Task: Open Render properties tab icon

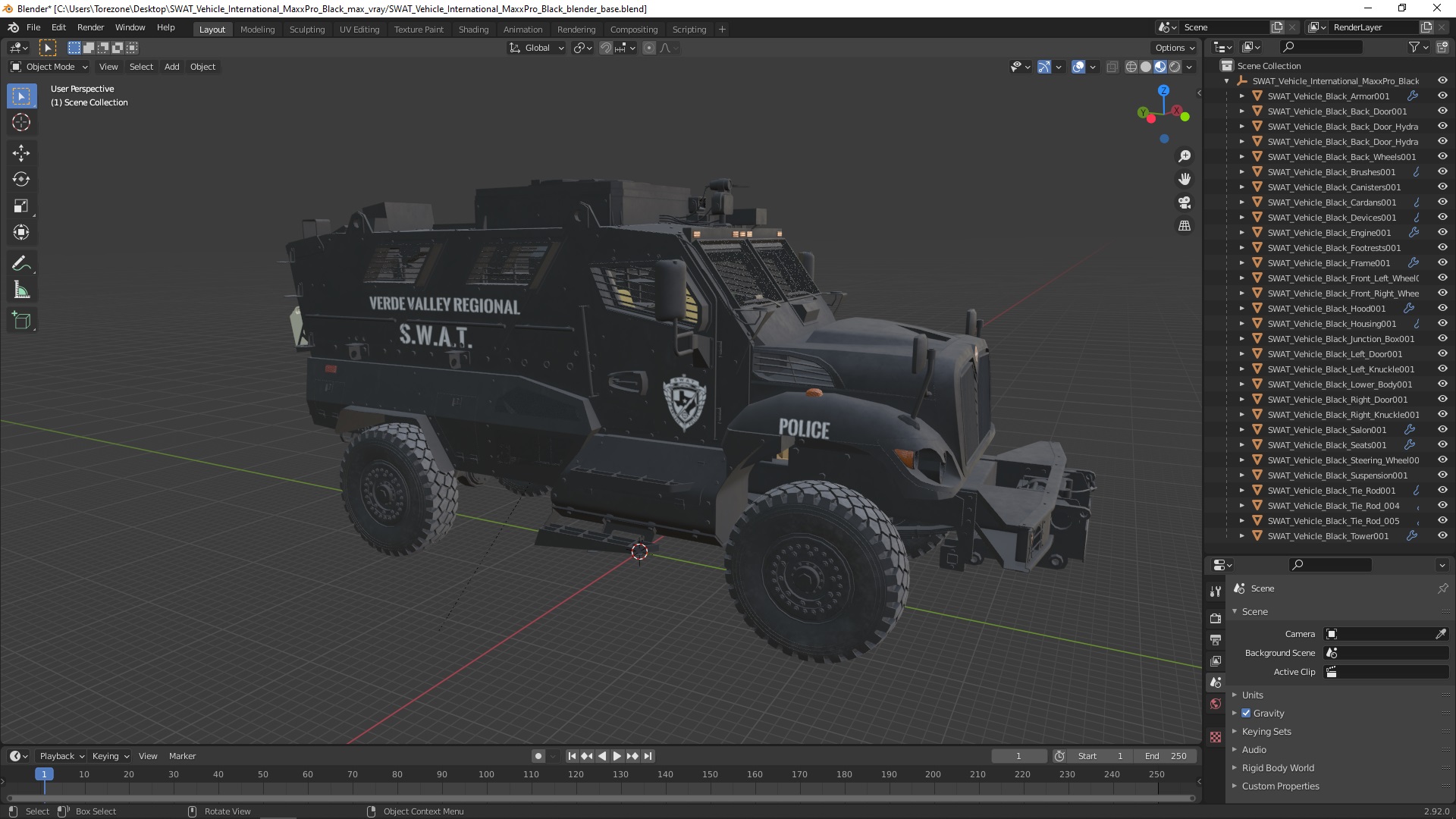Action: coord(1216,618)
